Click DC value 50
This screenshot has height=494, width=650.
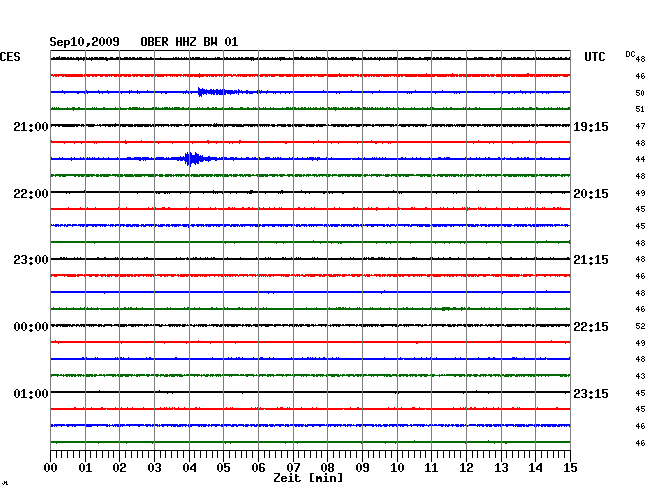coord(640,93)
